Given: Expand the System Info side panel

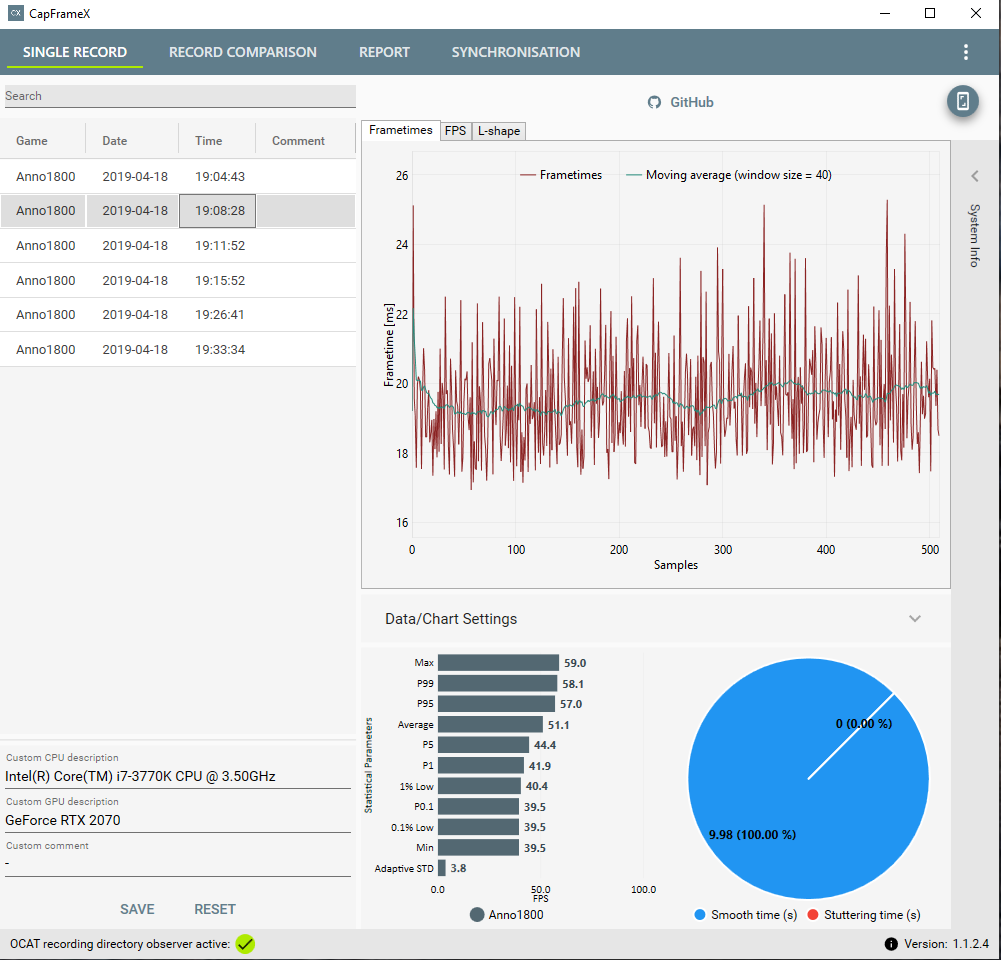Looking at the screenshot, I should coord(975,176).
